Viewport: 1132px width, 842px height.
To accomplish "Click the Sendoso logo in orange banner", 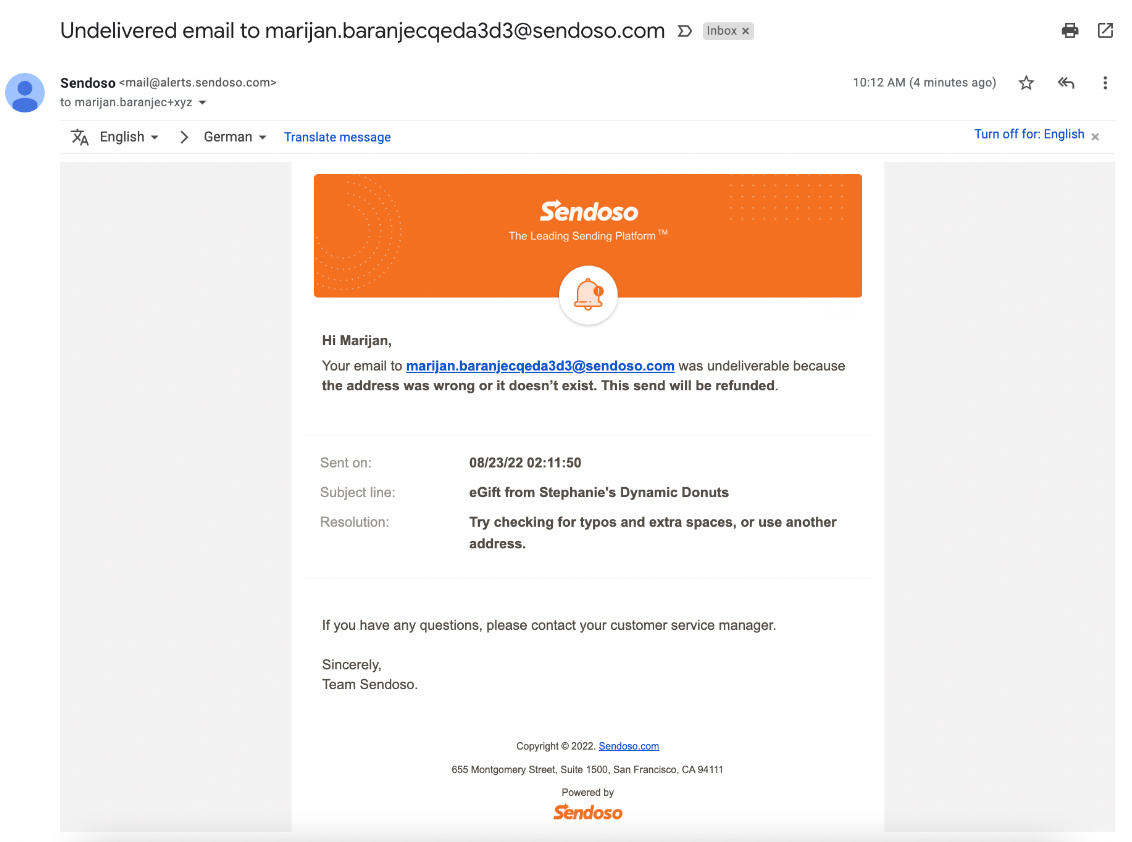I will click(x=589, y=211).
